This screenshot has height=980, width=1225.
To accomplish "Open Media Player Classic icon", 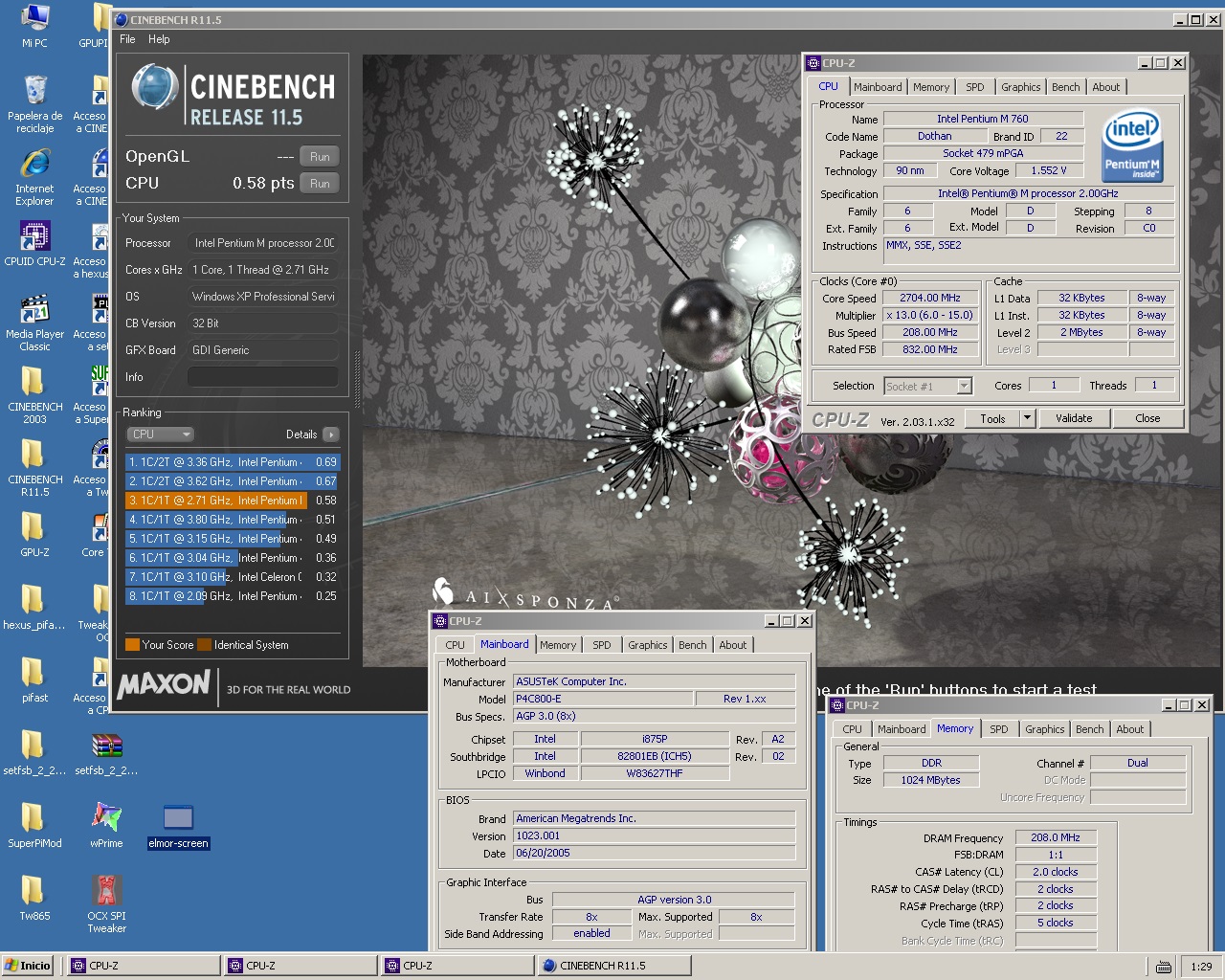I will [x=34, y=323].
